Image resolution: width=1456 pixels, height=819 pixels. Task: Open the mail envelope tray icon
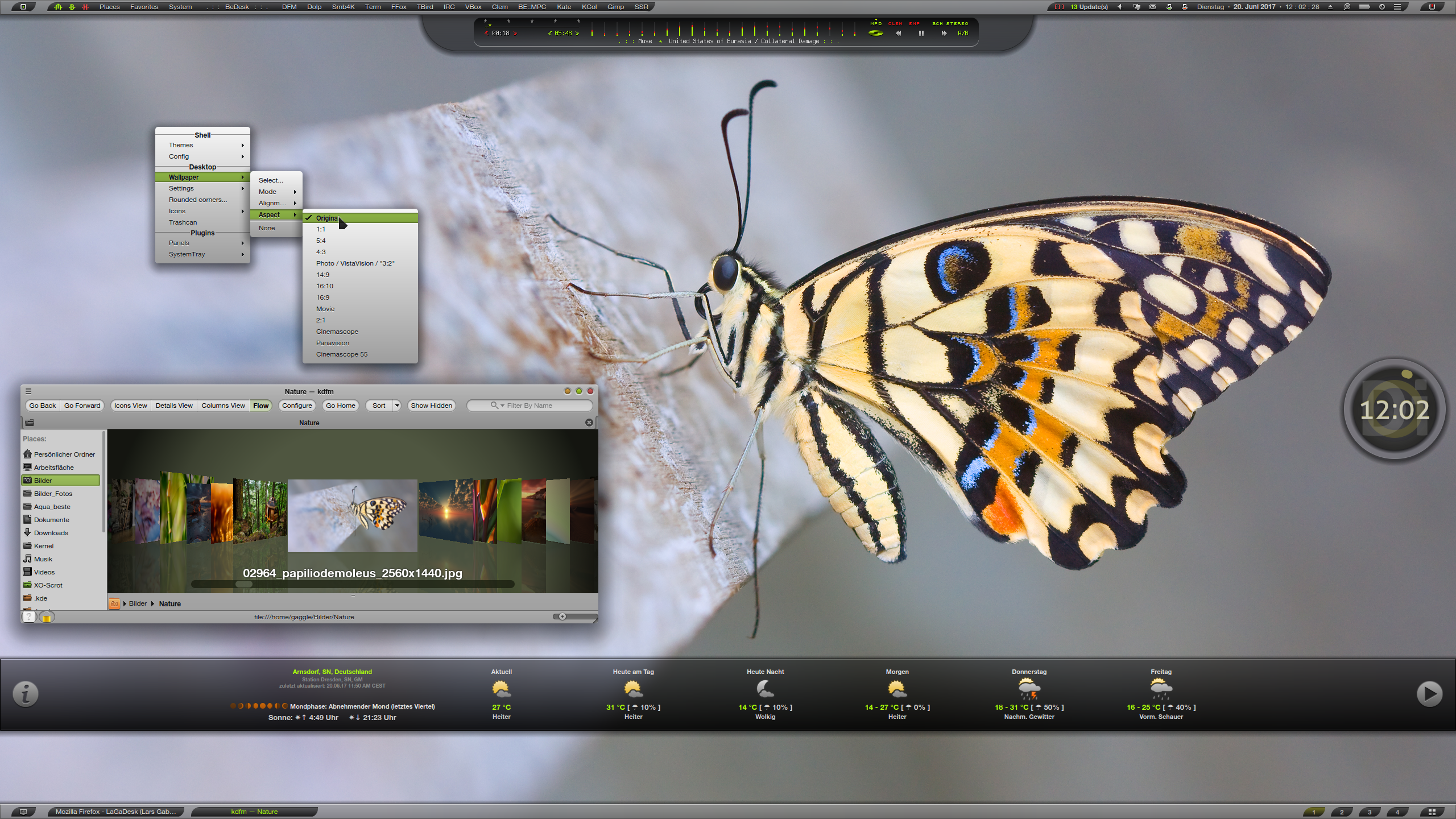(x=1152, y=7)
